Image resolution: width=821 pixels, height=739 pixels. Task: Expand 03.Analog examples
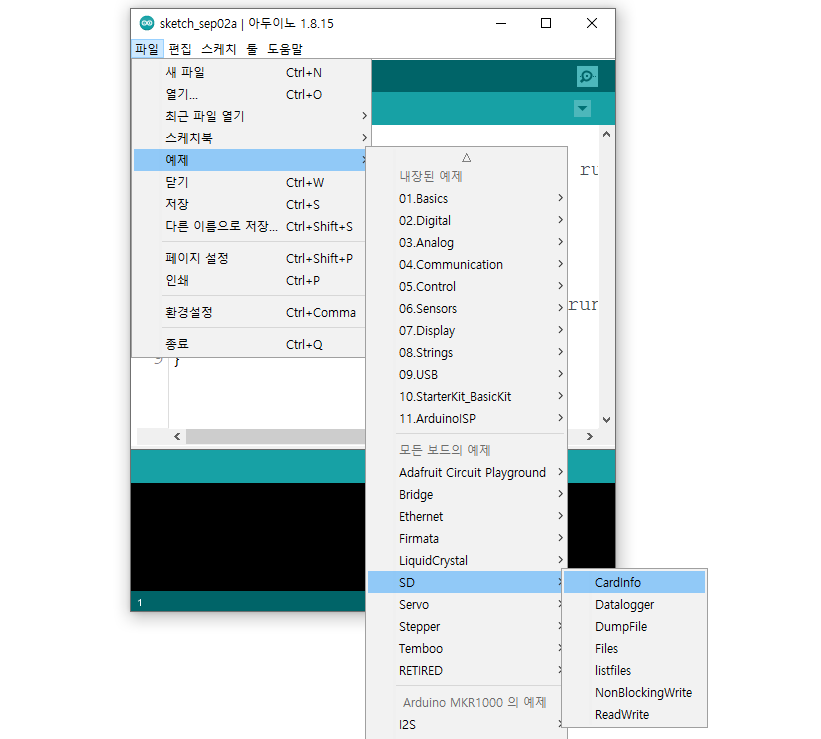(x=467, y=242)
